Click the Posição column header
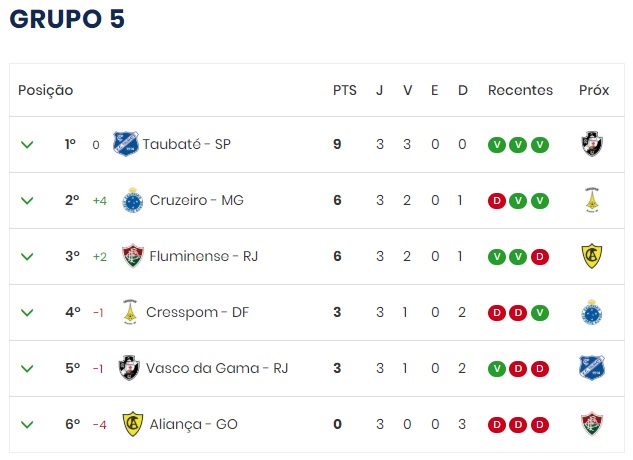633x460 pixels. (x=46, y=90)
